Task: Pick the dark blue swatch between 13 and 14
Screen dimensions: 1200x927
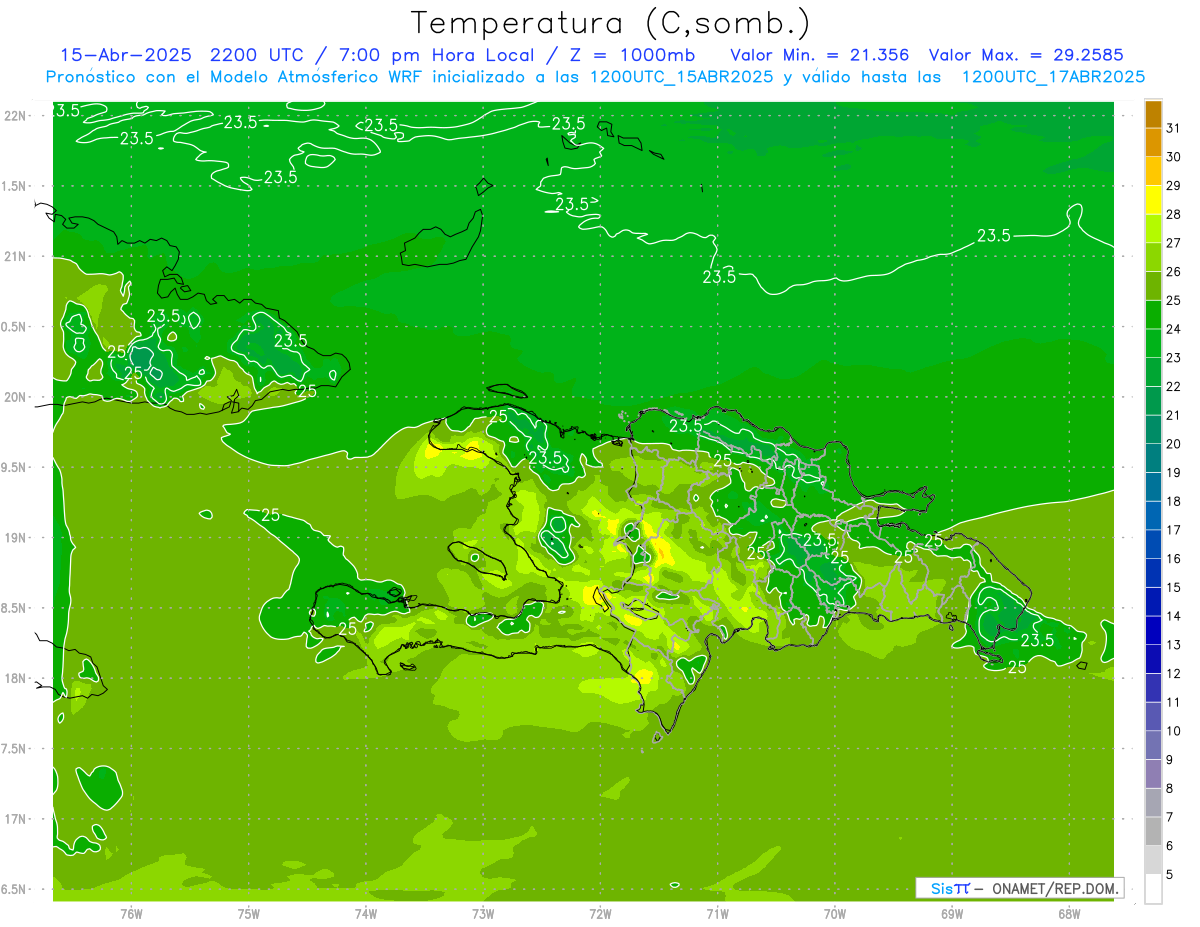Action: 1153,631
